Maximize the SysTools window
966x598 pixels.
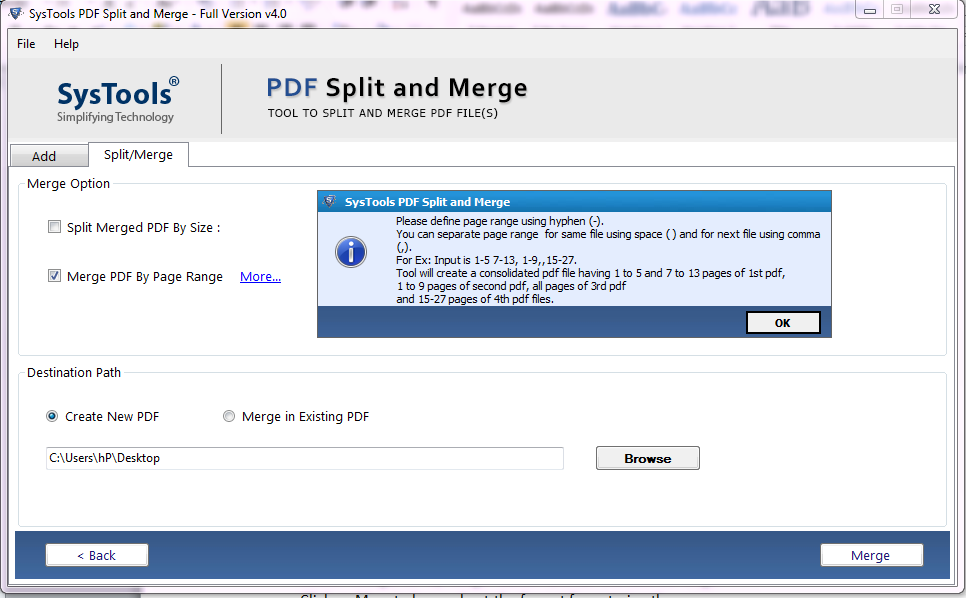click(897, 9)
